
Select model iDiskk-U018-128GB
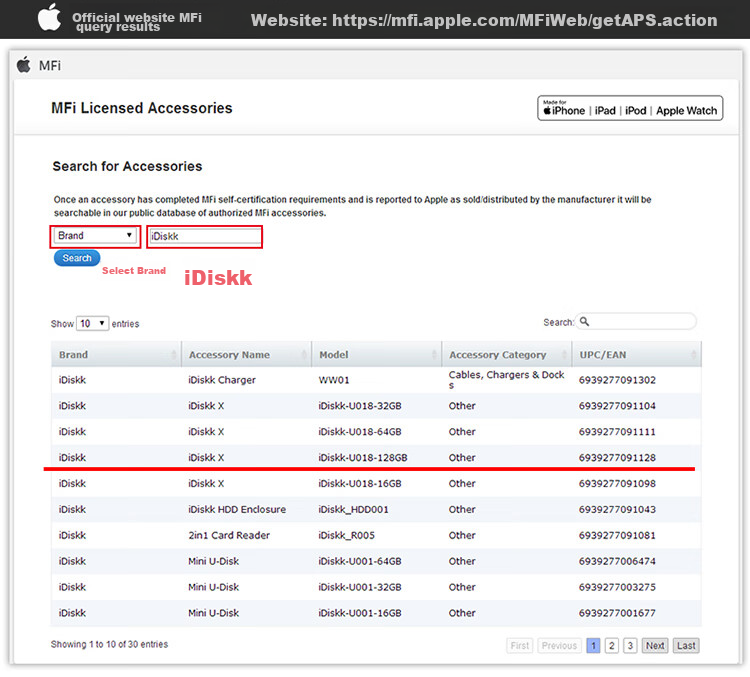point(363,457)
